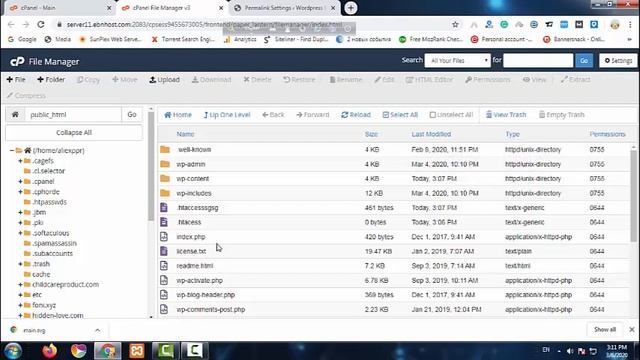Expand the foni.xyz folder

tap(20, 305)
